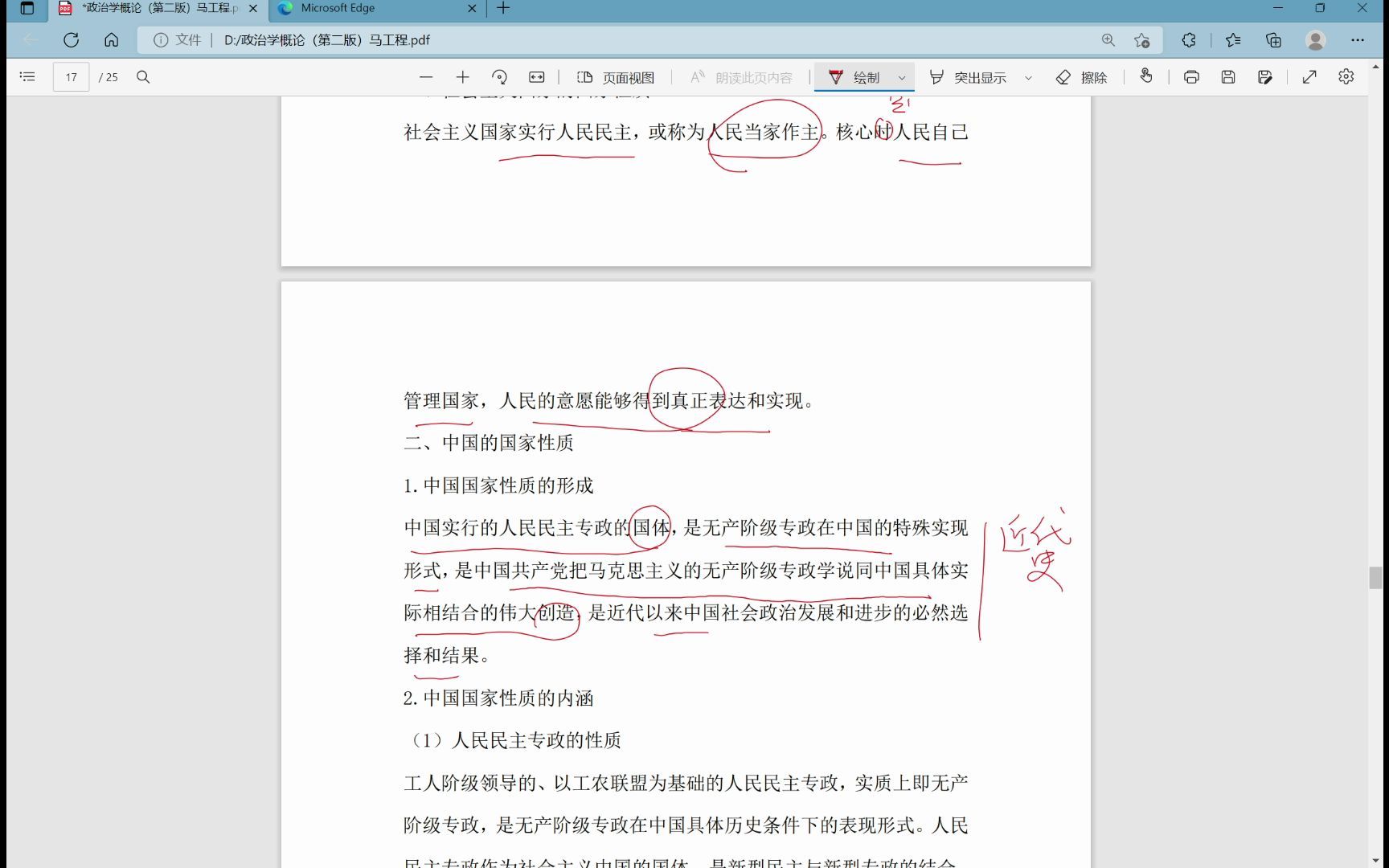Click 朗读此页内容 read aloud button
This screenshot has height=868, width=1389.
pos(741,77)
